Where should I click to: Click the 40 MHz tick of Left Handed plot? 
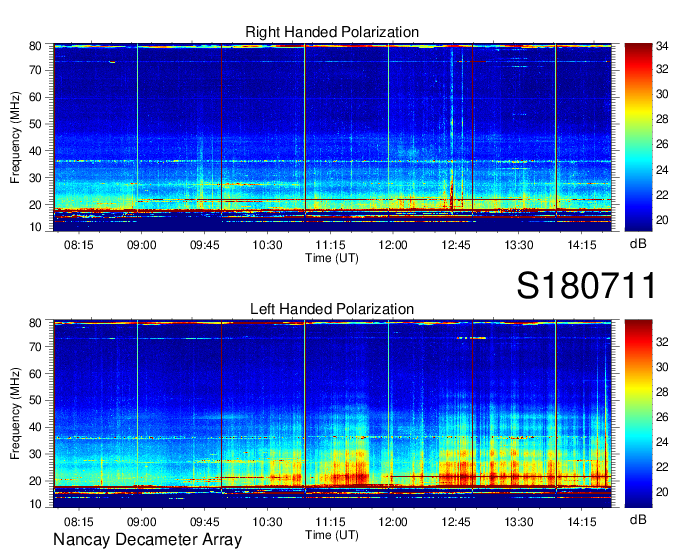coord(35,428)
